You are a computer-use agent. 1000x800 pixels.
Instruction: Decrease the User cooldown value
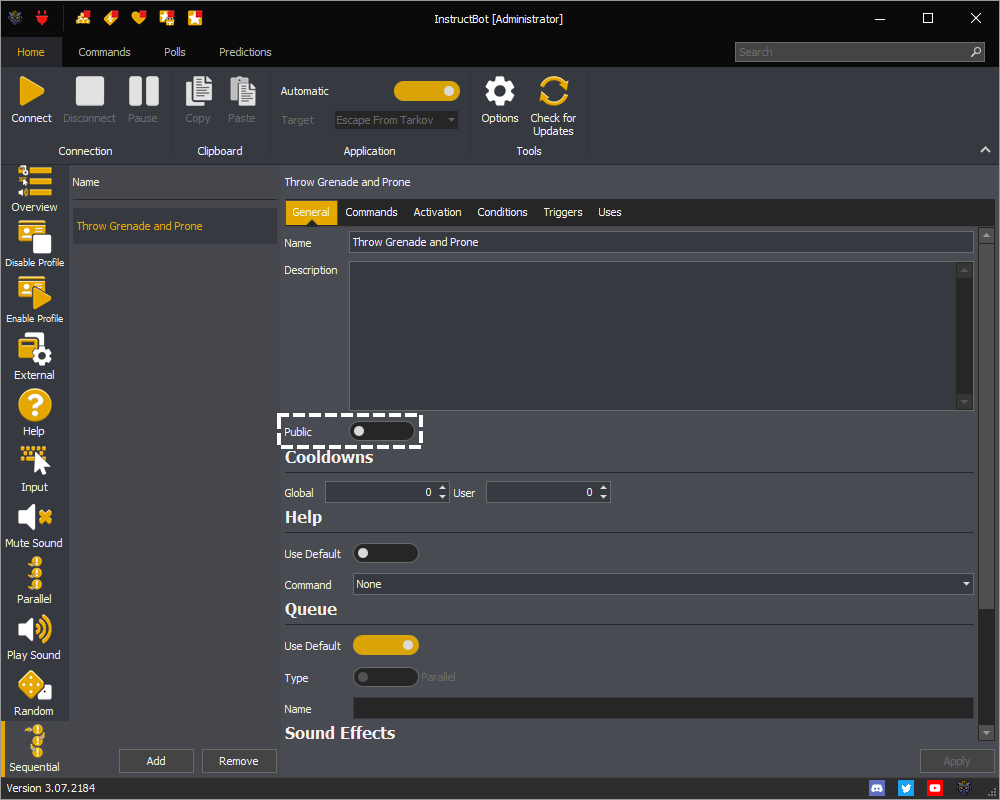[x=603, y=497]
